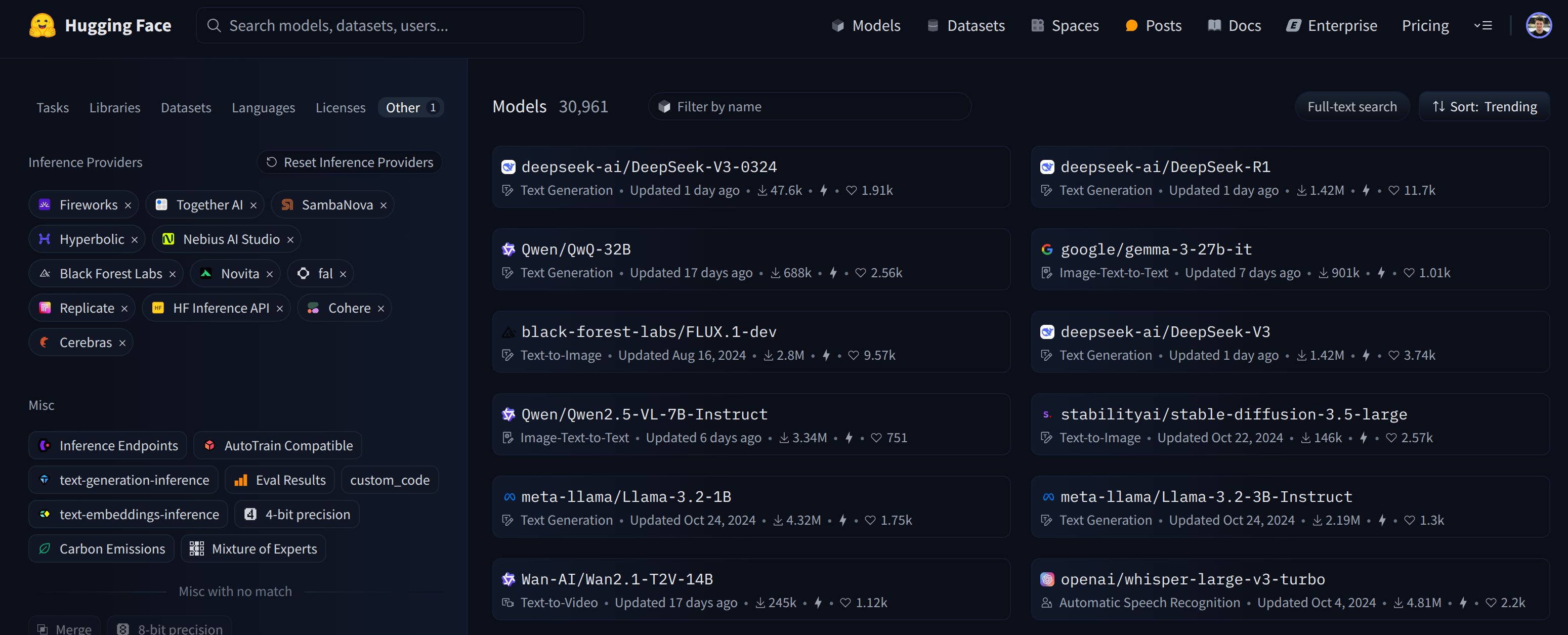1568x635 pixels.
Task: Click the Full-text search button
Action: click(x=1351, y=107)
